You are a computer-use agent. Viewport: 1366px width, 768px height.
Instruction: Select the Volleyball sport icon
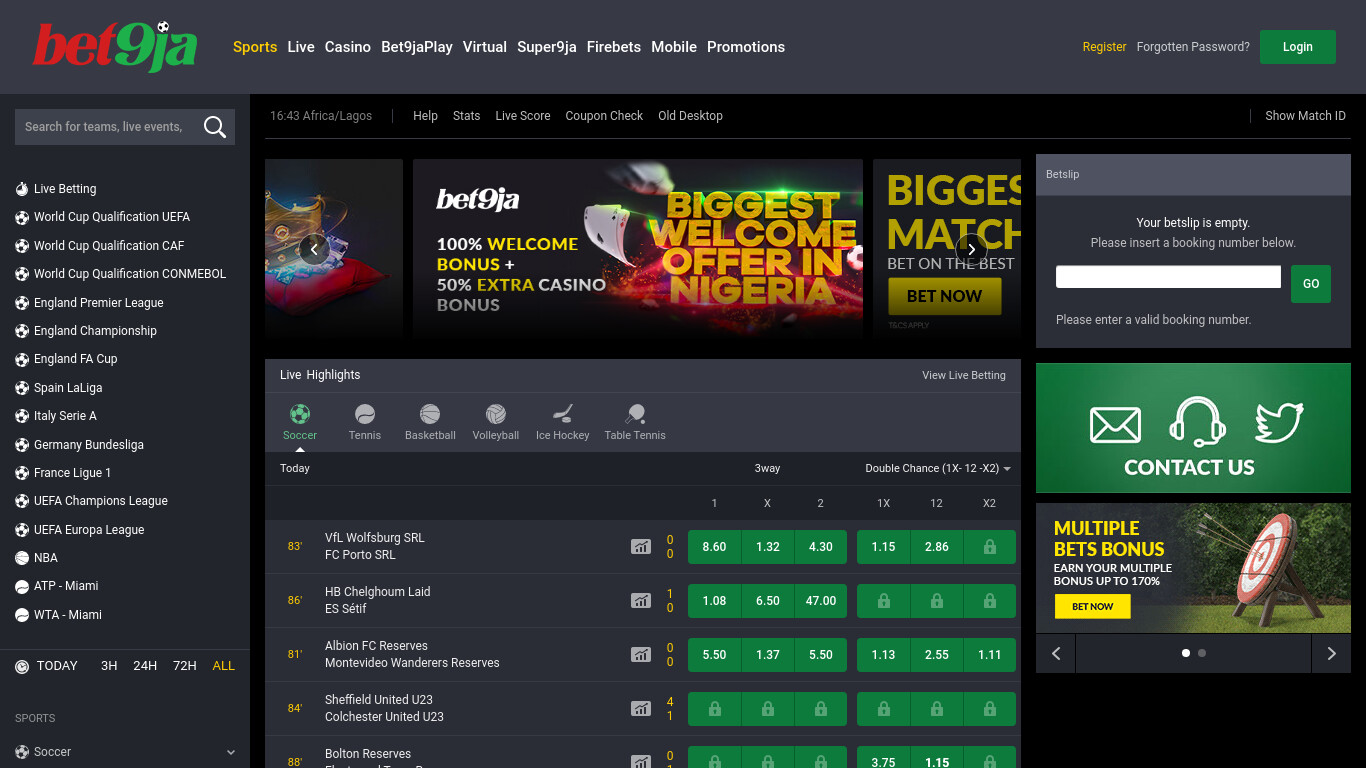point(496,414)
